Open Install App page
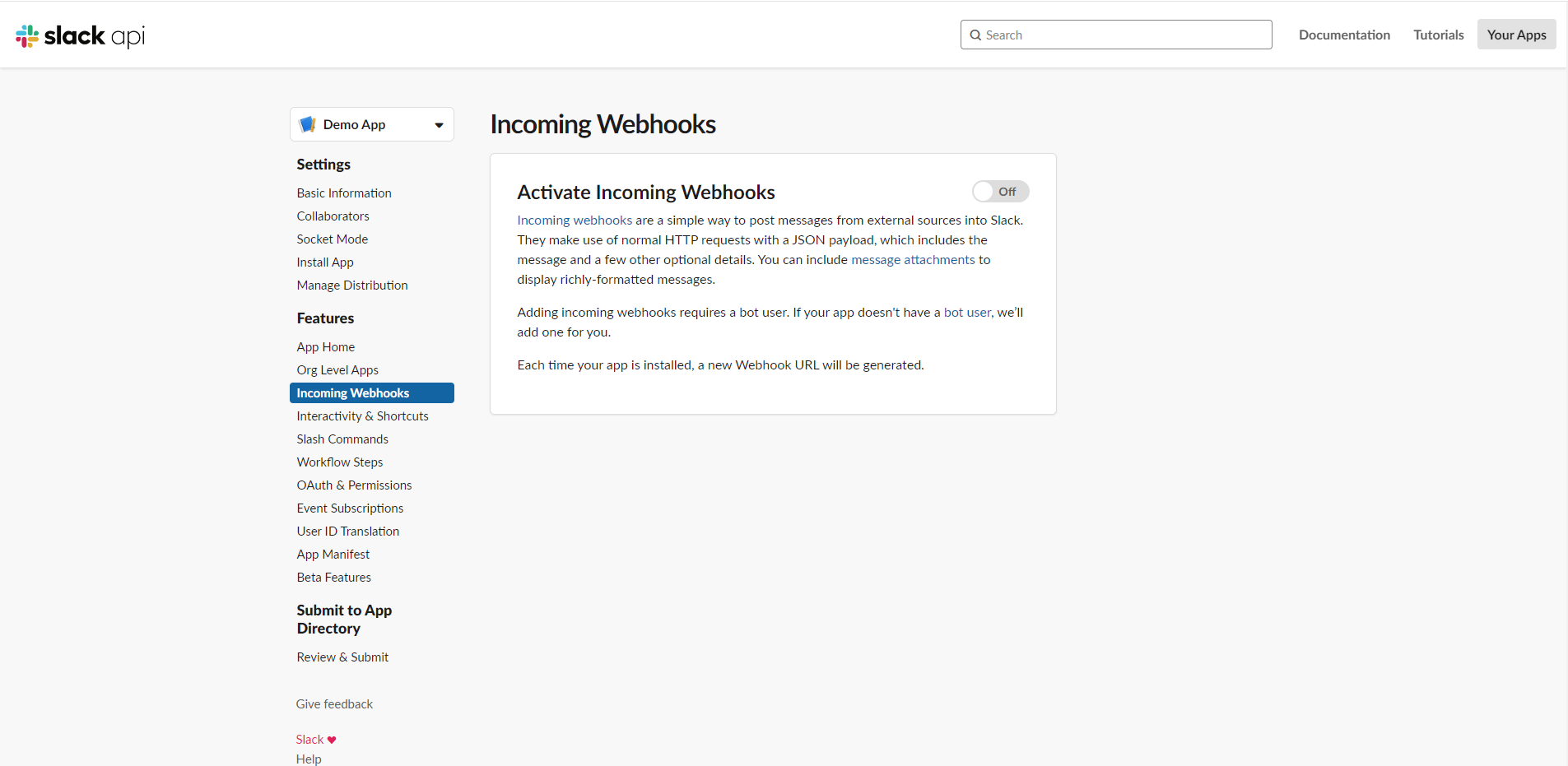This screenshot has width=1568, height=766. pyautogui.click(x=325, y=262)
